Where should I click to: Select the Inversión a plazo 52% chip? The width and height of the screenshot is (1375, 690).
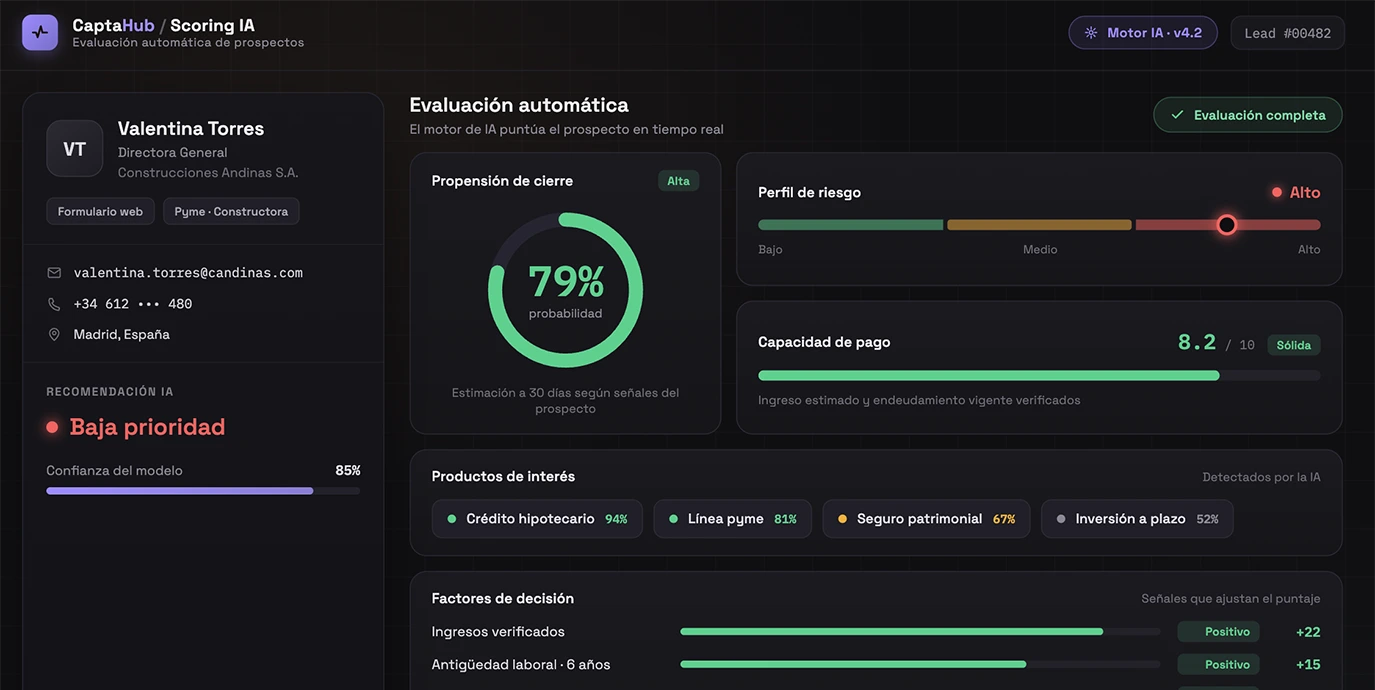(x=1137, y=519)
